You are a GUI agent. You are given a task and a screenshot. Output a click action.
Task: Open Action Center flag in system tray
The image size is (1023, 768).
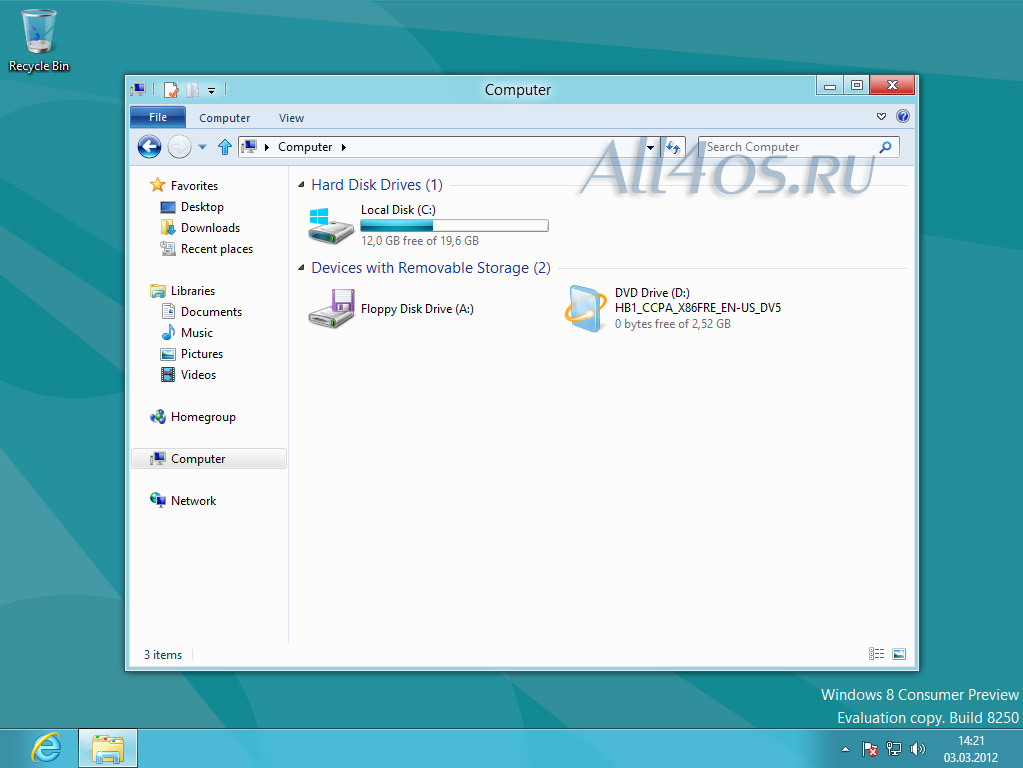tap(870, 749)
